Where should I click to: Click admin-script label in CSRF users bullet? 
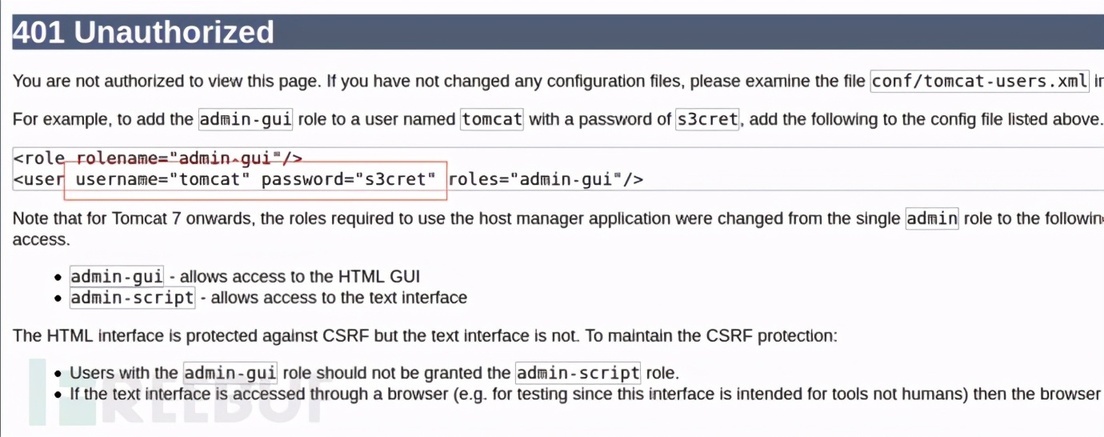577,372
